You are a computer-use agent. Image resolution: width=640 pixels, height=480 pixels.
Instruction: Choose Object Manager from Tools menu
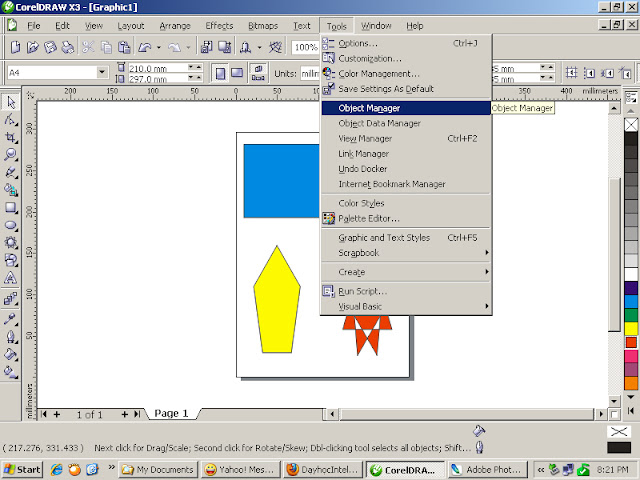(x=406, y=108)
